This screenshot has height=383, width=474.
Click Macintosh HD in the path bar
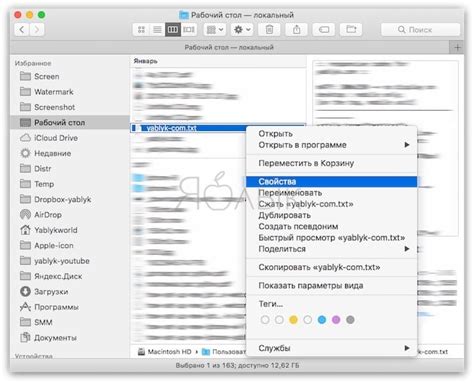point(165,352)
